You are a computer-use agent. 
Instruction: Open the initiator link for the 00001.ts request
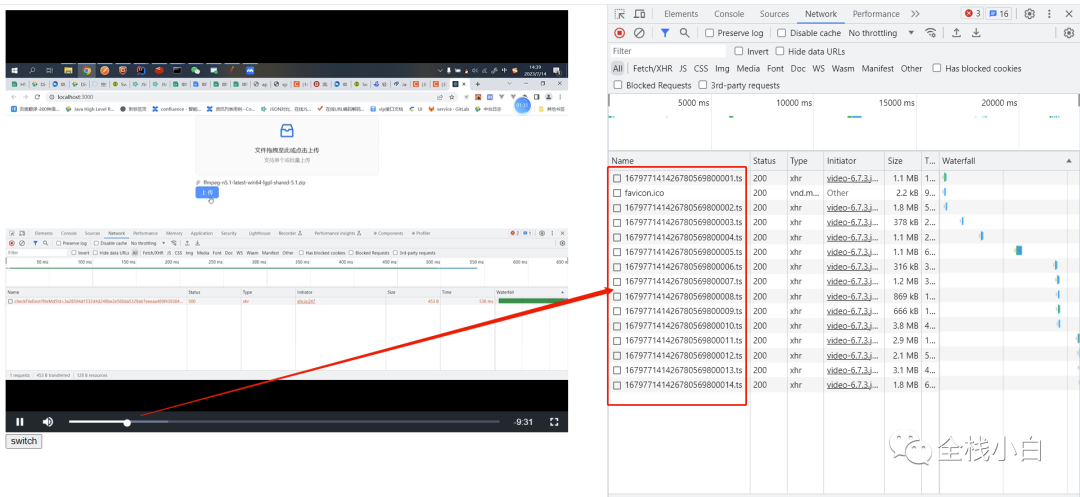pos(853,178)
